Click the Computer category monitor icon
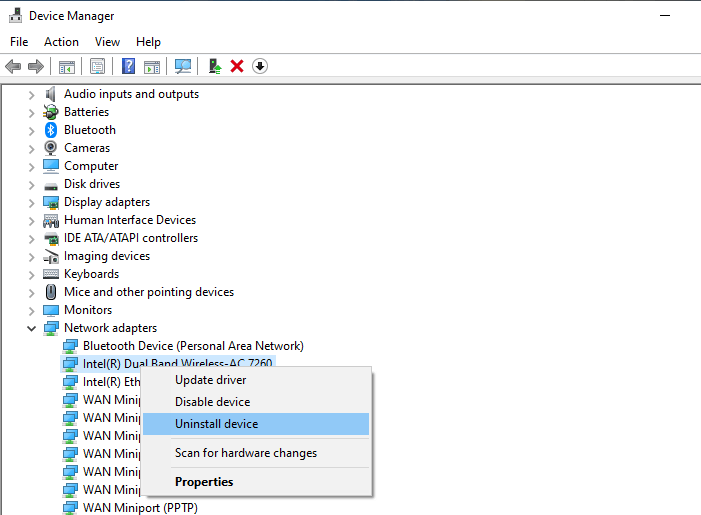The width and height of the screenshot is (701, 515). pyautogui.click(x=51, y=166)
